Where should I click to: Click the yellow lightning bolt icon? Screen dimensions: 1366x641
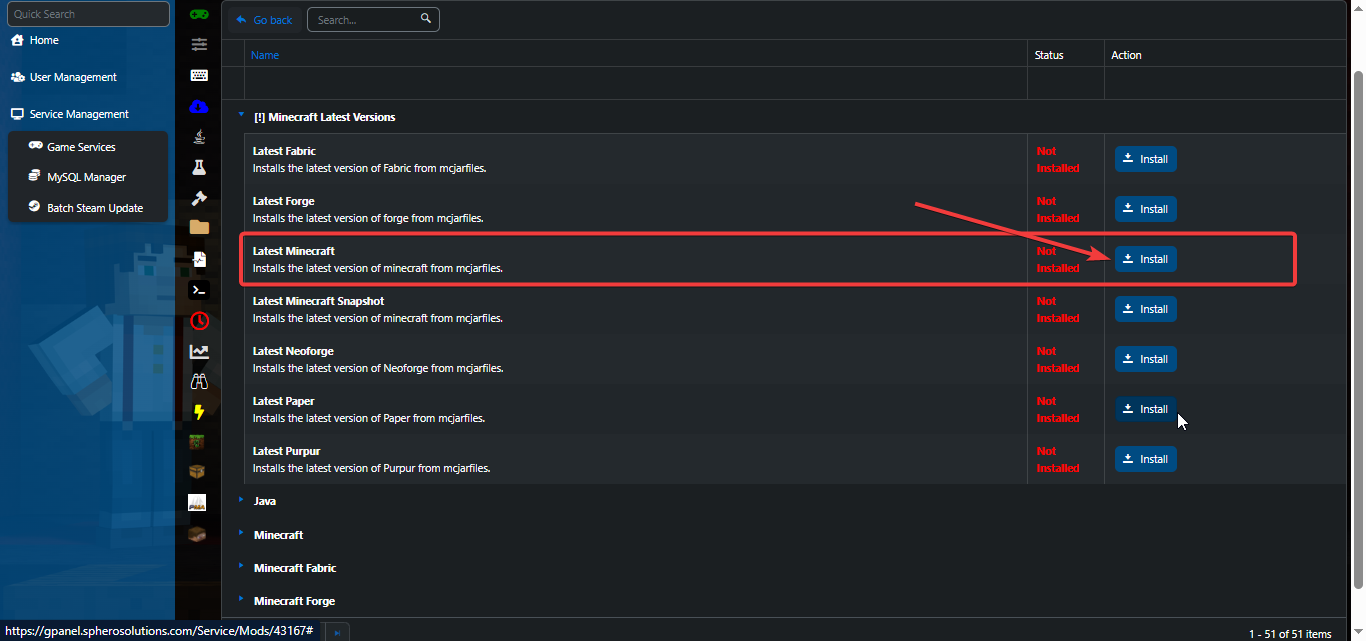(x=199, y=412)
